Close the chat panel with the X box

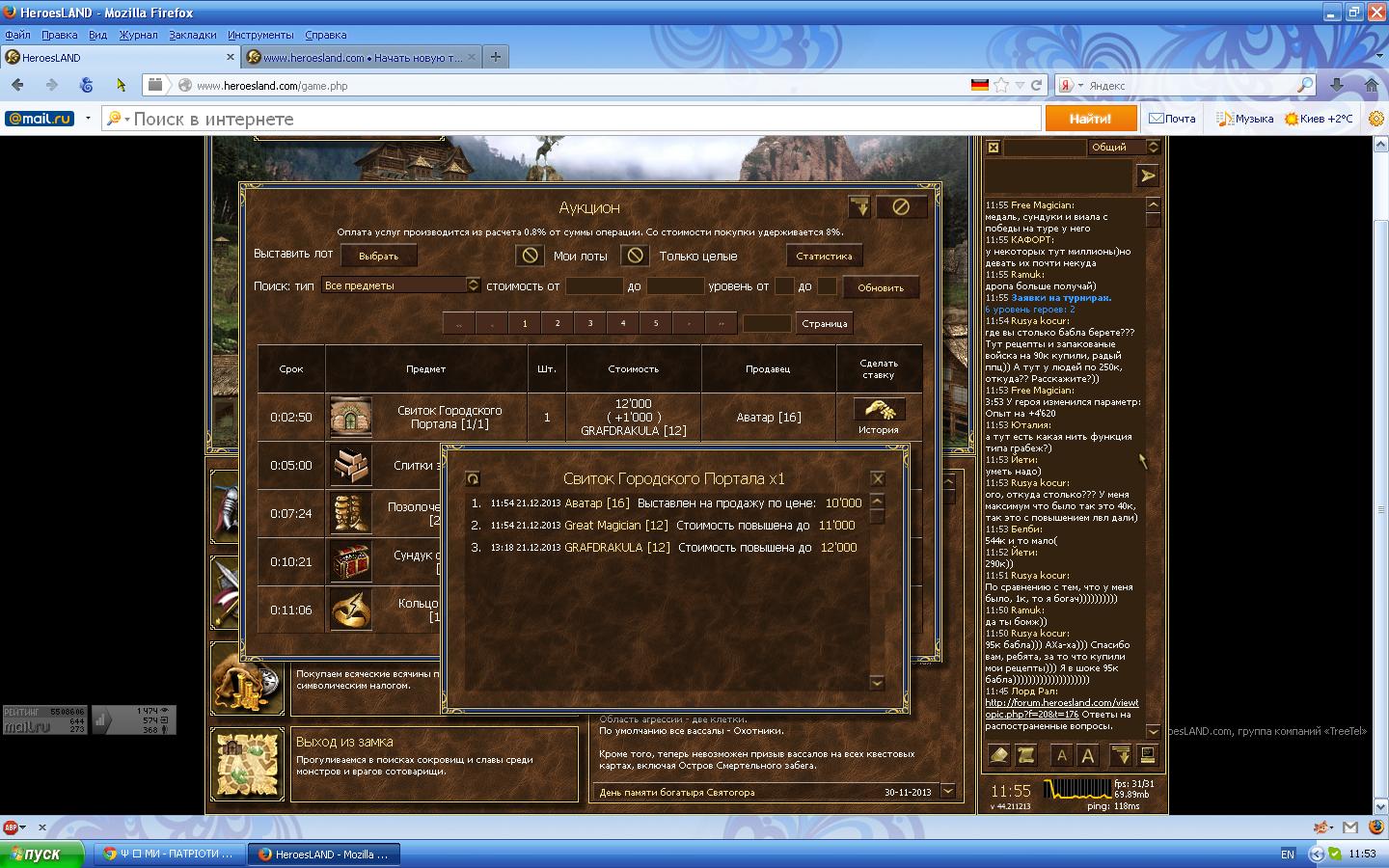pos(993,148)
